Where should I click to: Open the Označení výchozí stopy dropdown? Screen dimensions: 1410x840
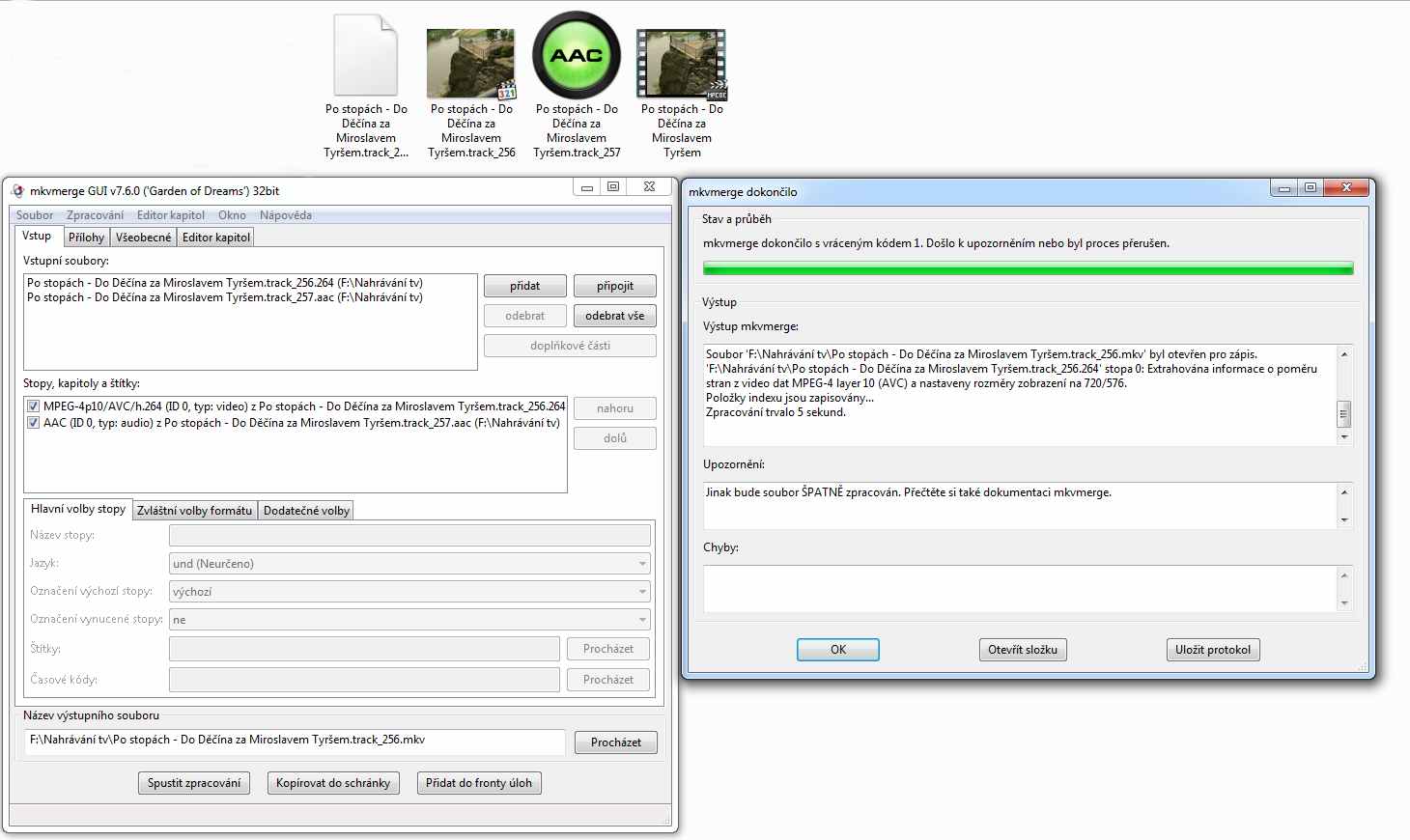(x=409, y=592)
